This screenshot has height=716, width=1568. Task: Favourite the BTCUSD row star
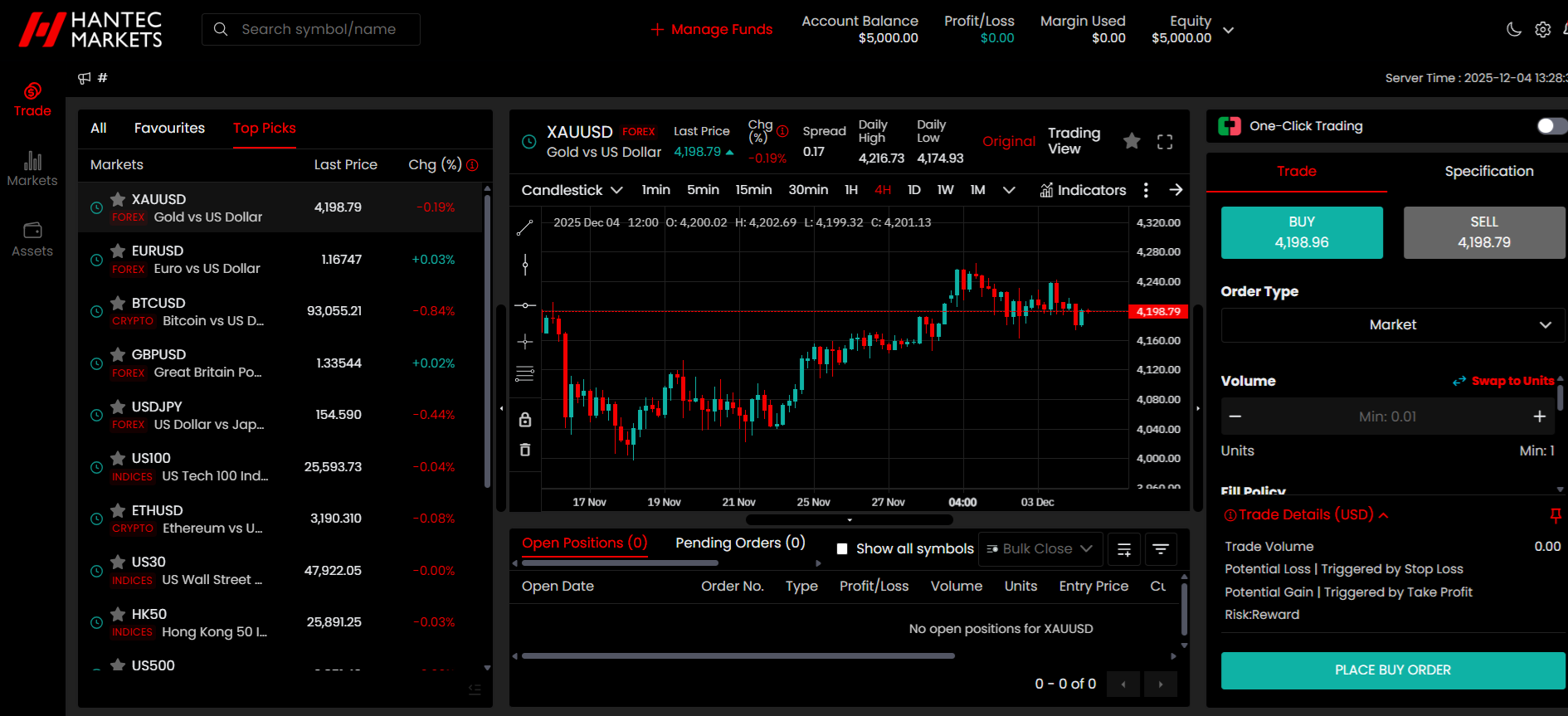pyautogui.click(x=118, y=303)
